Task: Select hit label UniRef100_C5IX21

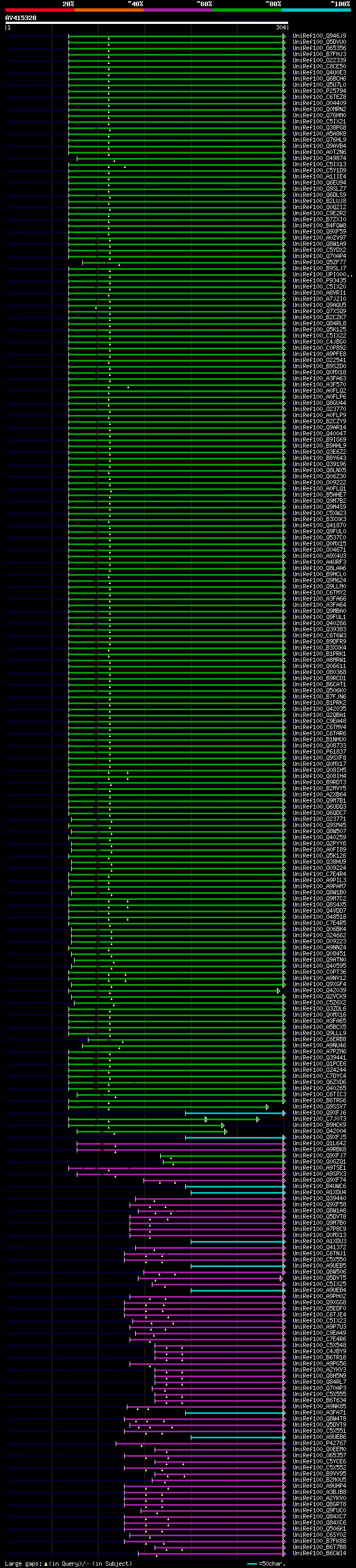Action: click(319, 121)
